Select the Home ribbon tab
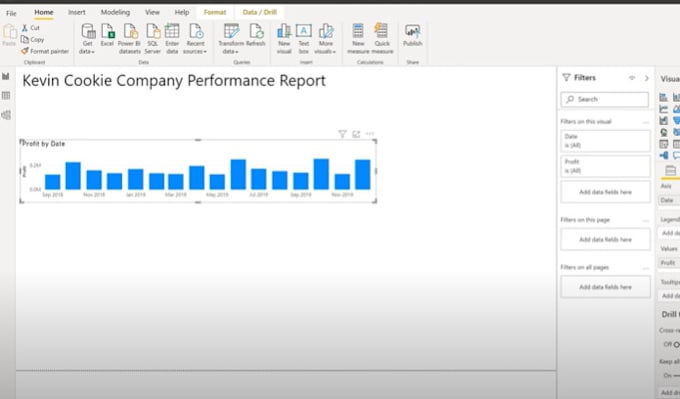This screenshot has width=680, height=399. pos(44,12)
